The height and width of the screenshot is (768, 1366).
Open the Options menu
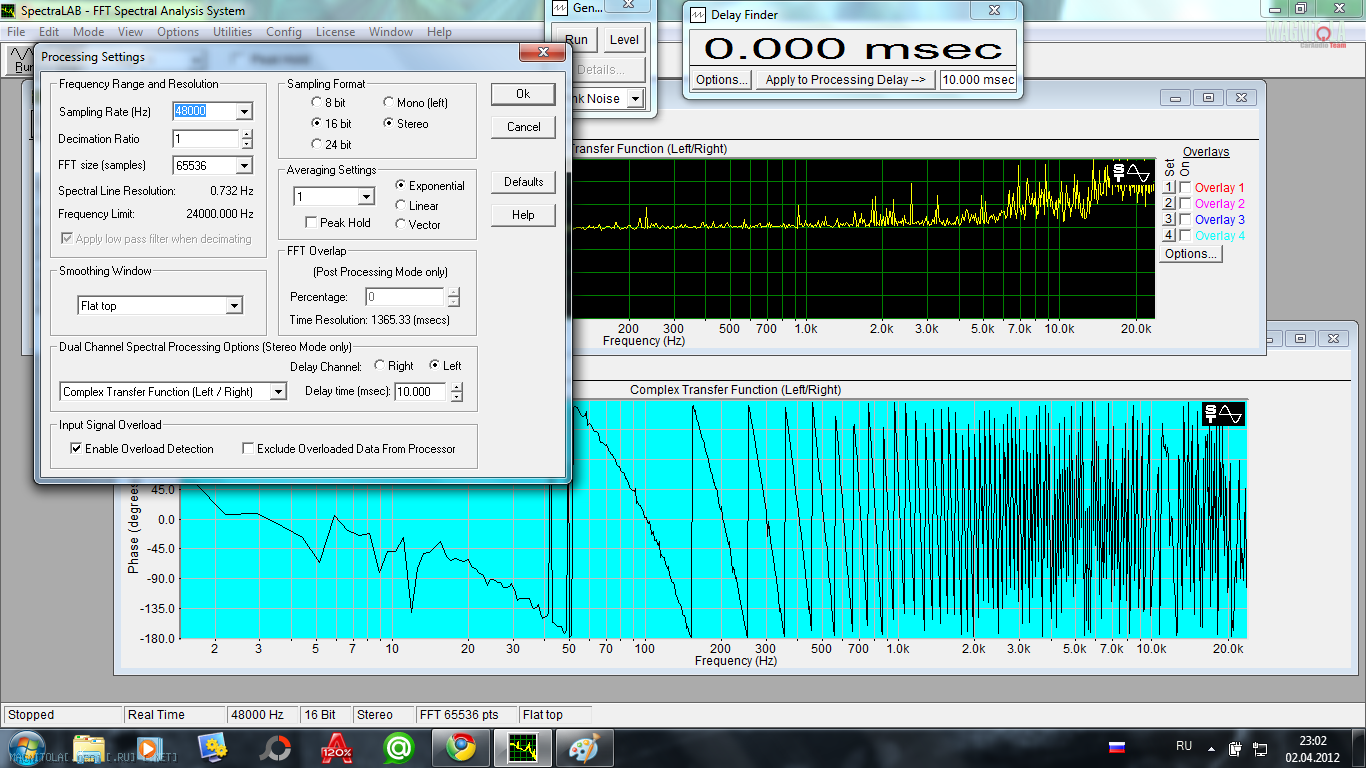pyautogui.click(x=178, y=32)
